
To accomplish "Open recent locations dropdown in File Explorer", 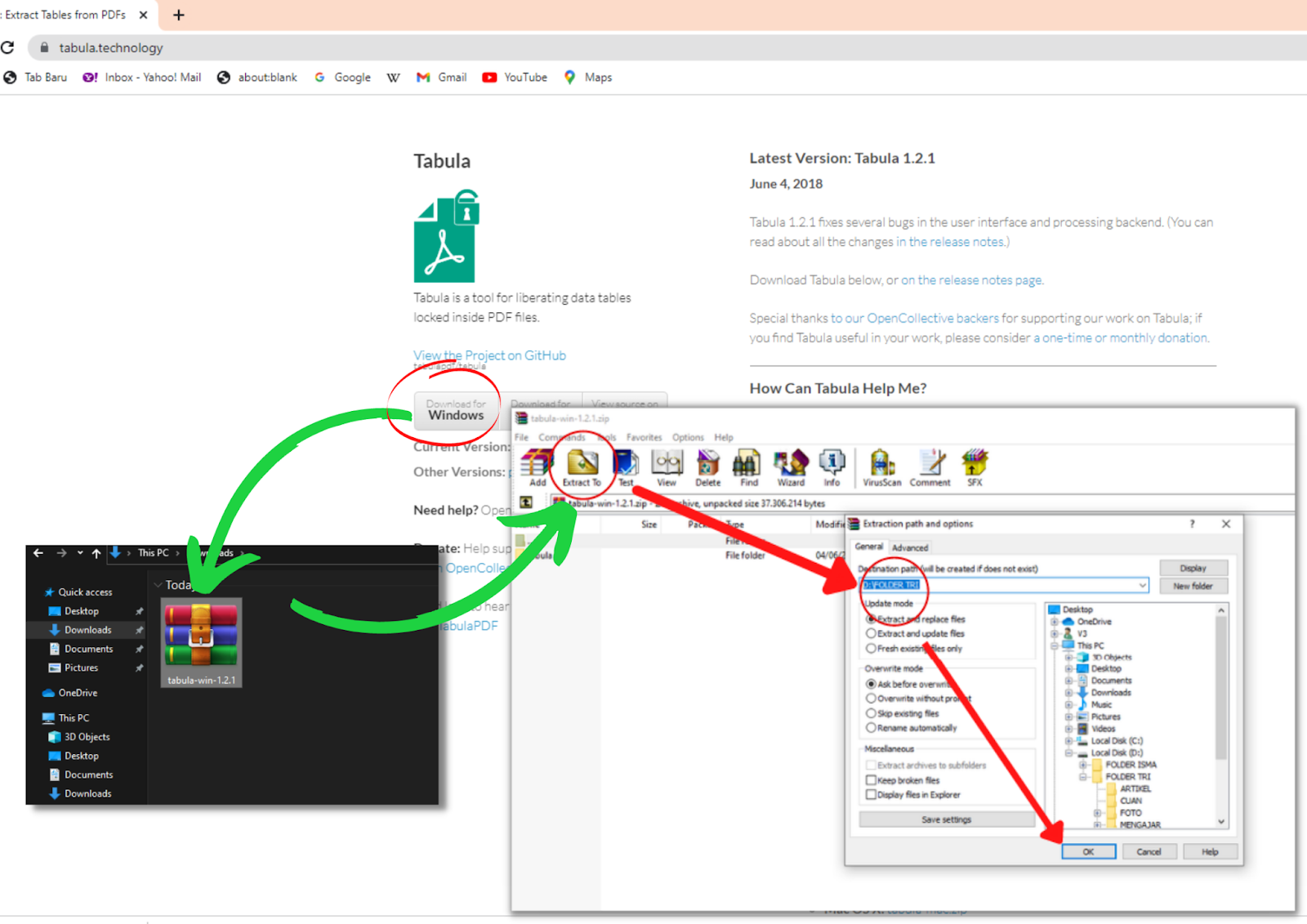I will point(80,553).
